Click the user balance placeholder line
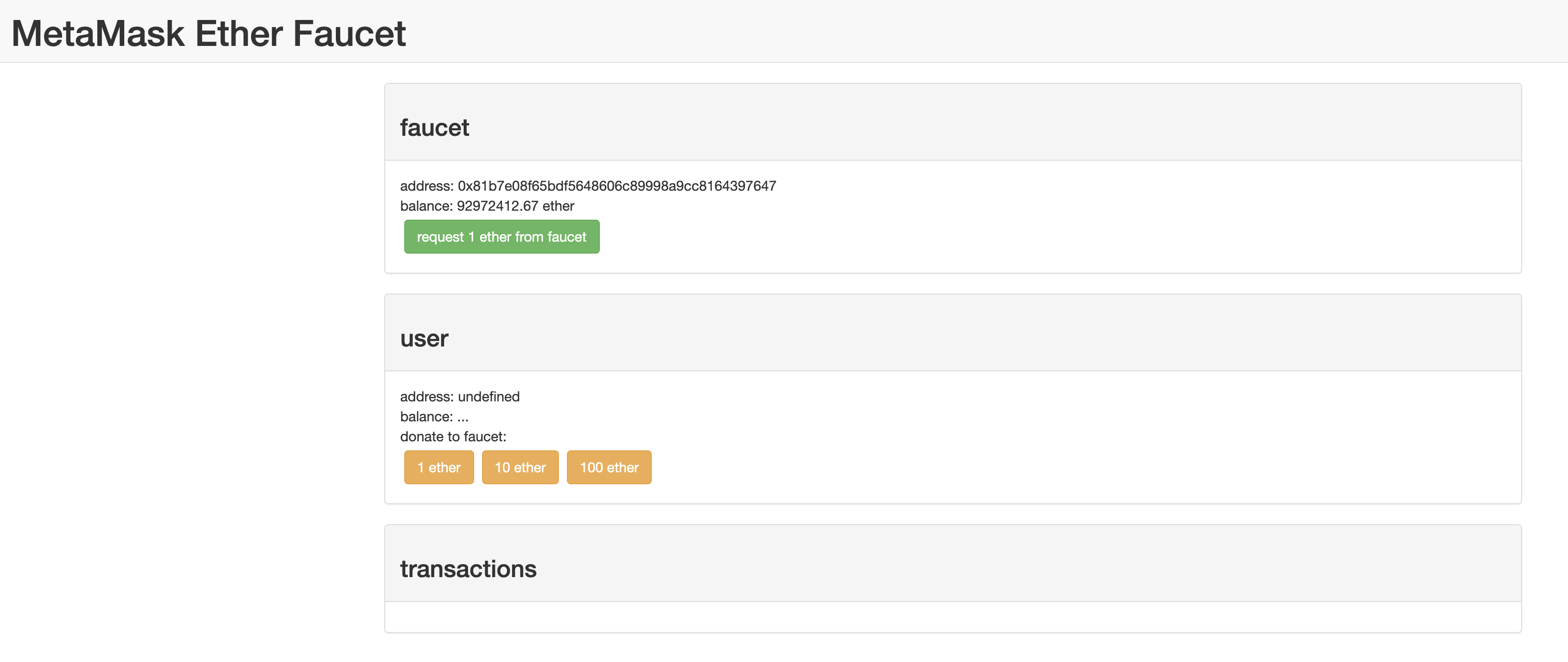This screenshot has width=1568, height=662. 434,416
